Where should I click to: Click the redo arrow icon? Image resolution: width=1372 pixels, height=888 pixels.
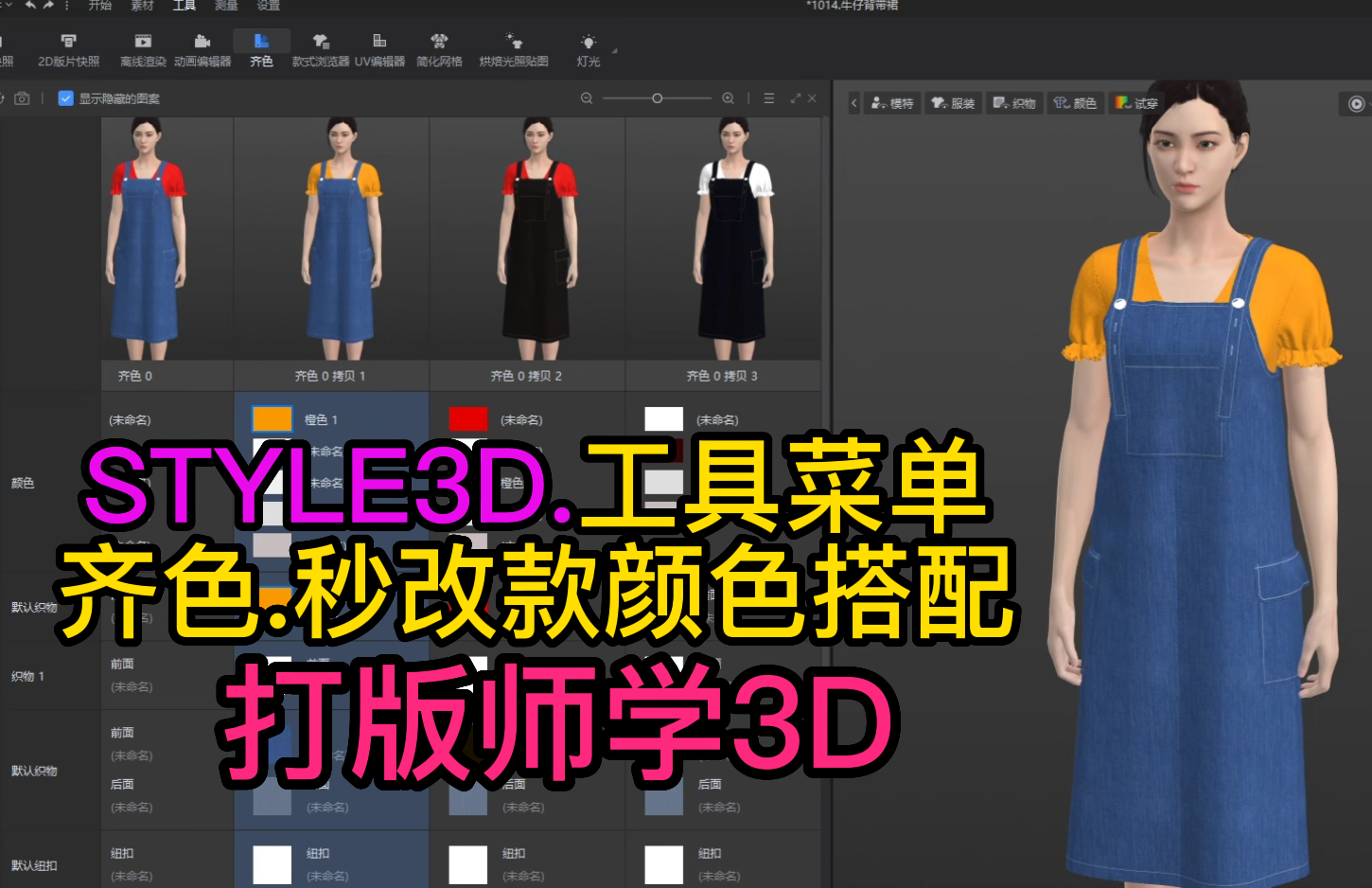[x=48, y=6]
